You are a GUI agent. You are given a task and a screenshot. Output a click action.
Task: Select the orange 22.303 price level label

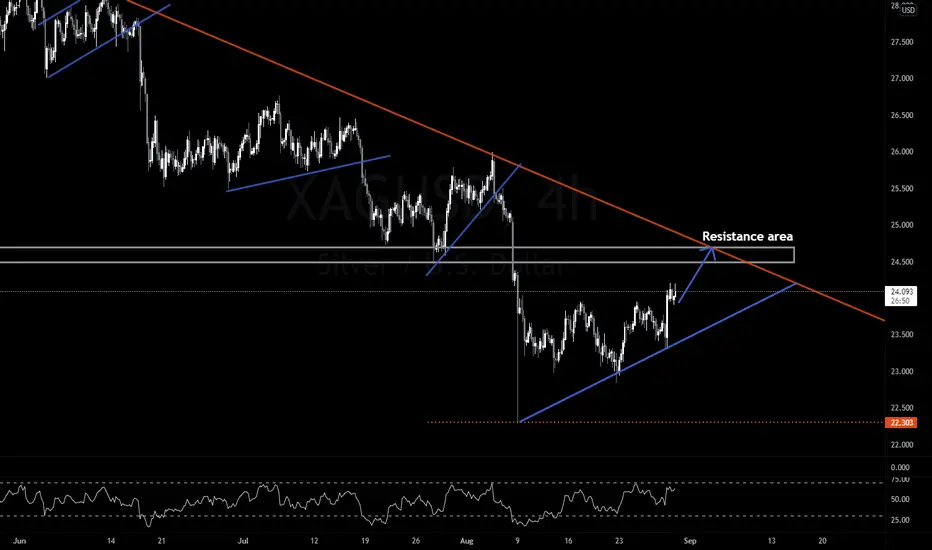point(901,423)
